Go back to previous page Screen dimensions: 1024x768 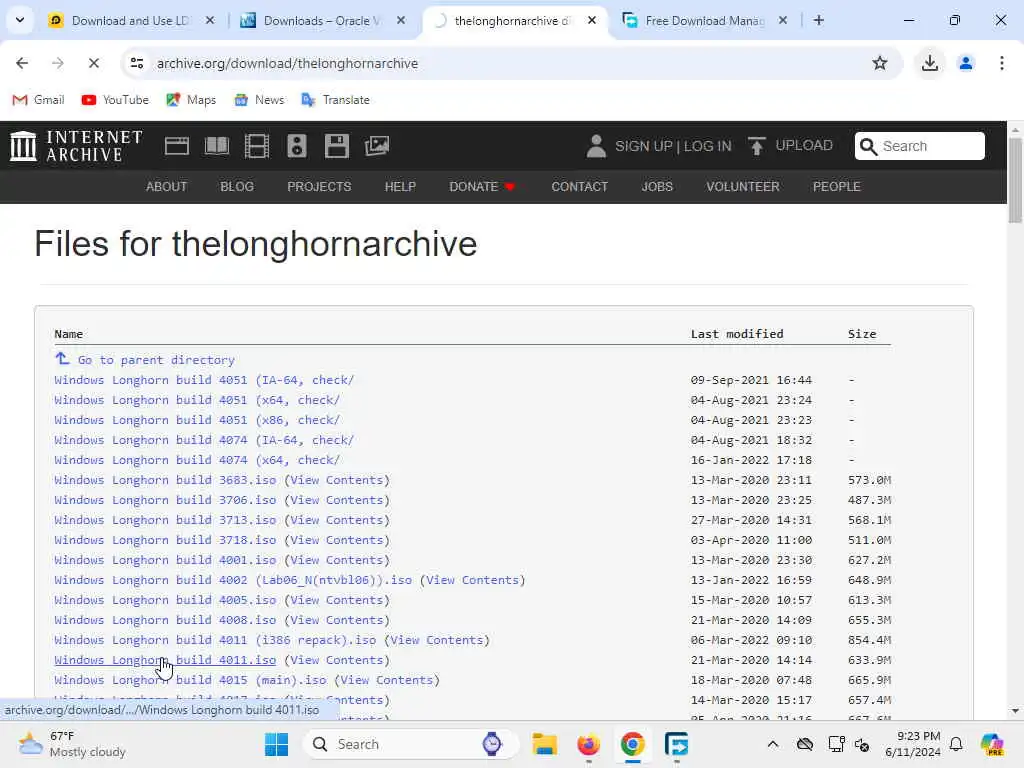pyautogui.click(x=22, y=63)
